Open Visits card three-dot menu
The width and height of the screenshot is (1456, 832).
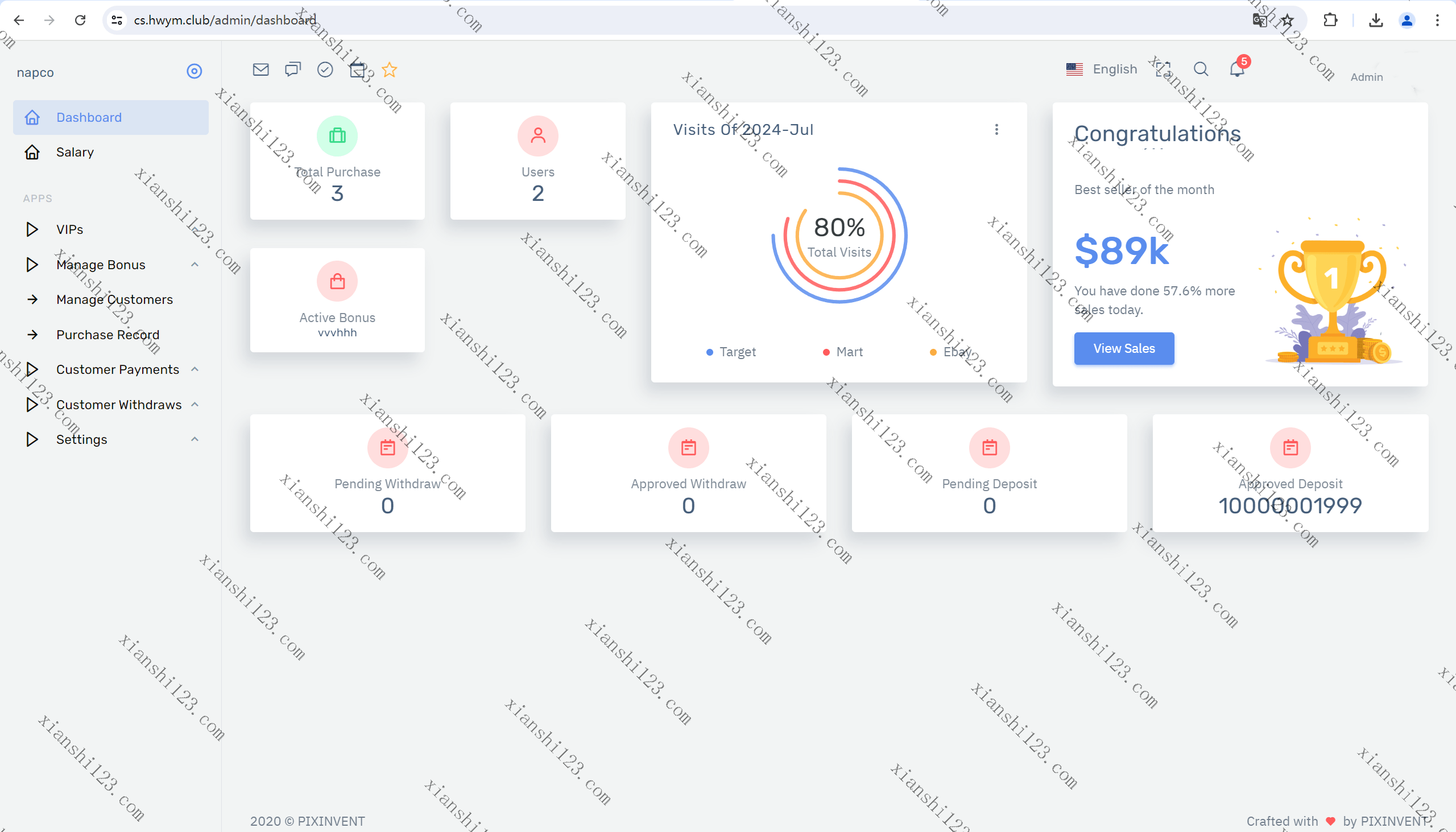996,129
